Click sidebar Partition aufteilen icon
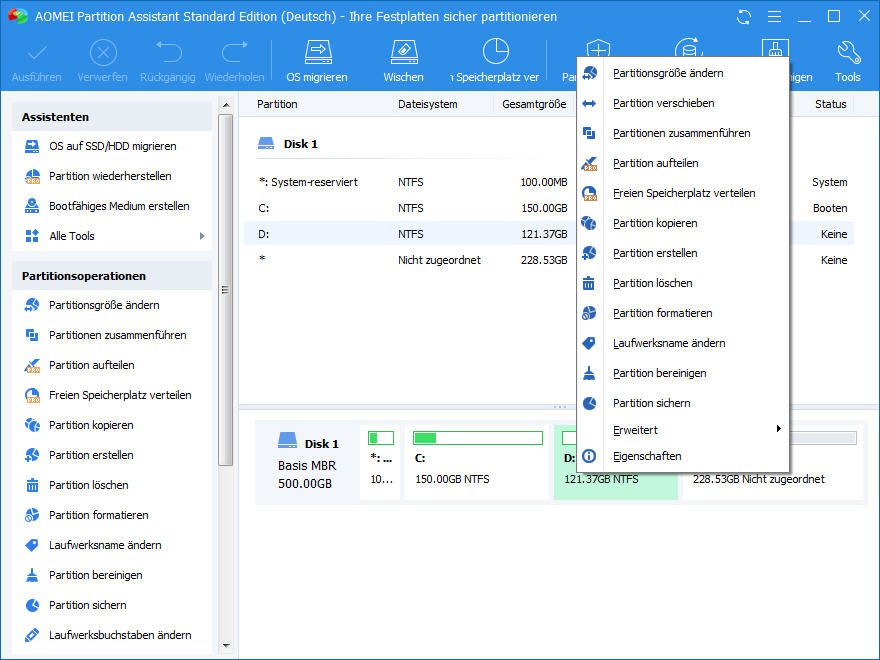Screen dimensions: 880x660 [32, 365]
